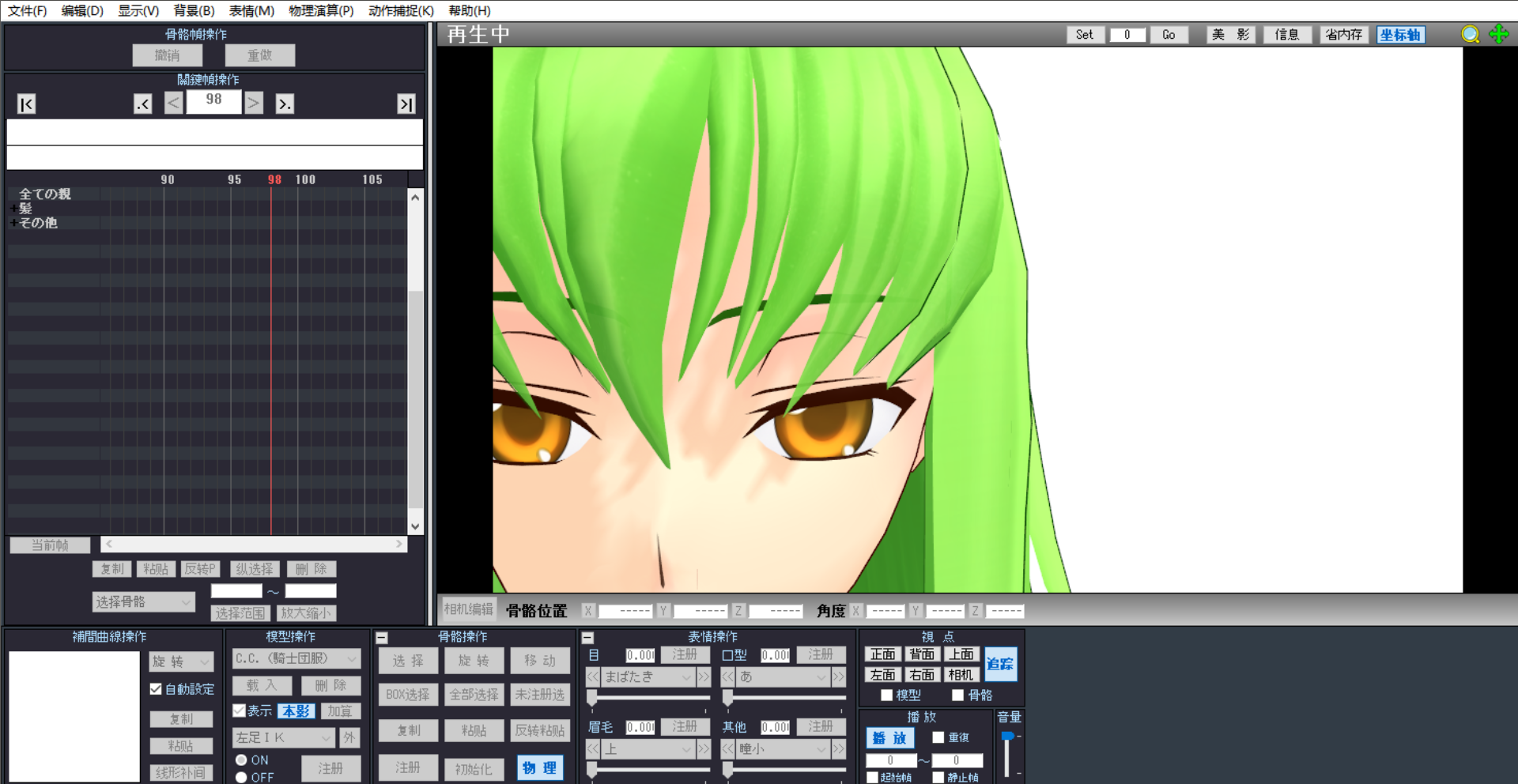Open the あ mouth morph dropdown
The image size is (1518, 784).
pyautogui.click(x=784, y=677)
